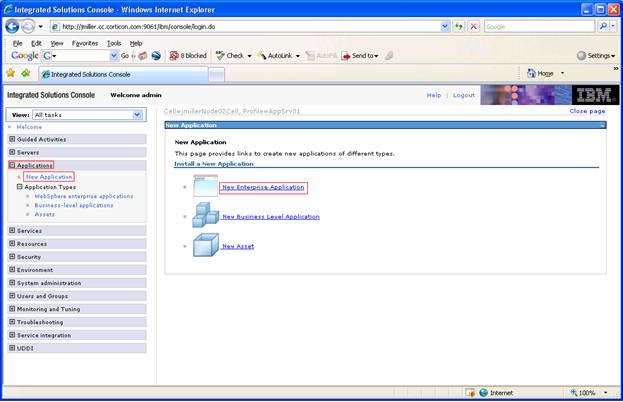Click the search magnifier icon
The width and height of the screenshot is (623, 402).
603,26
